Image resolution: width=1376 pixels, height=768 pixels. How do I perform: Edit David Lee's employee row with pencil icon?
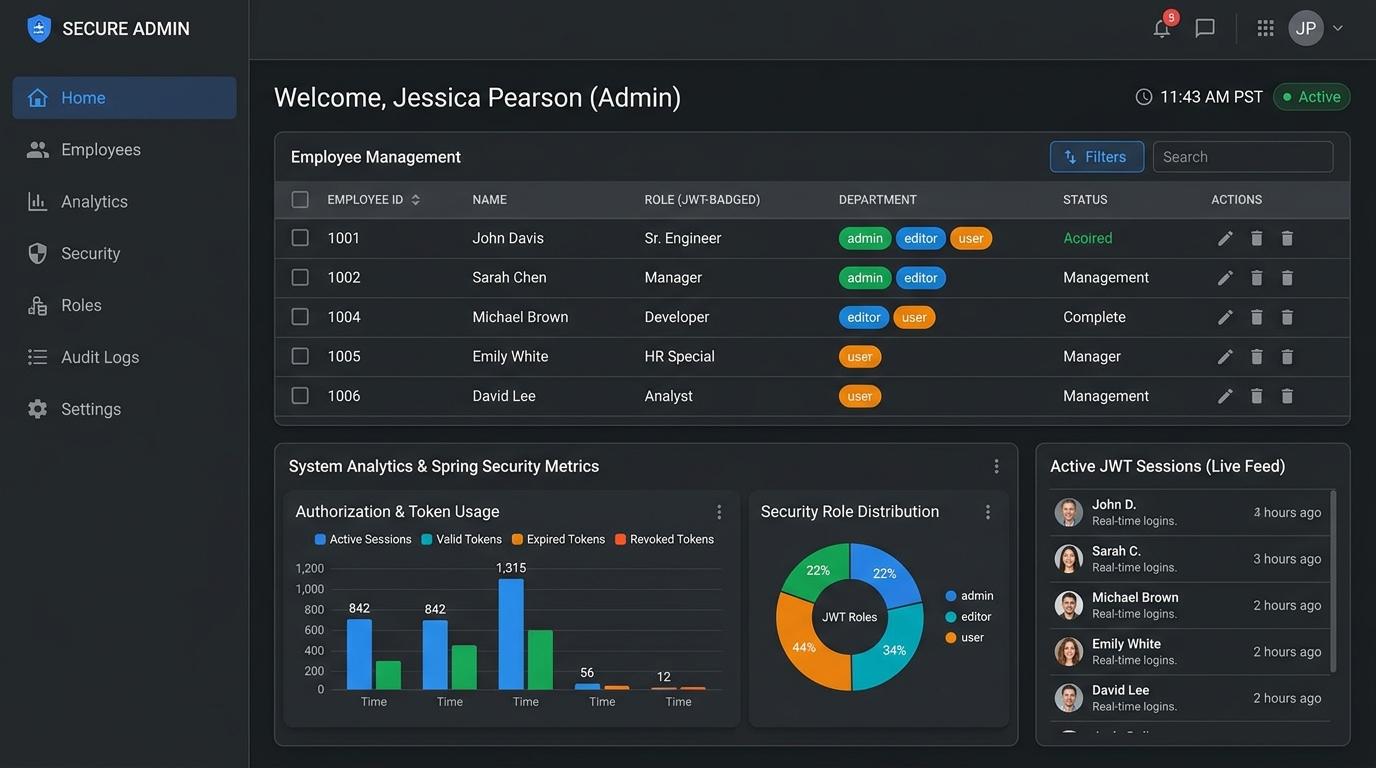tap(1225, 396)
